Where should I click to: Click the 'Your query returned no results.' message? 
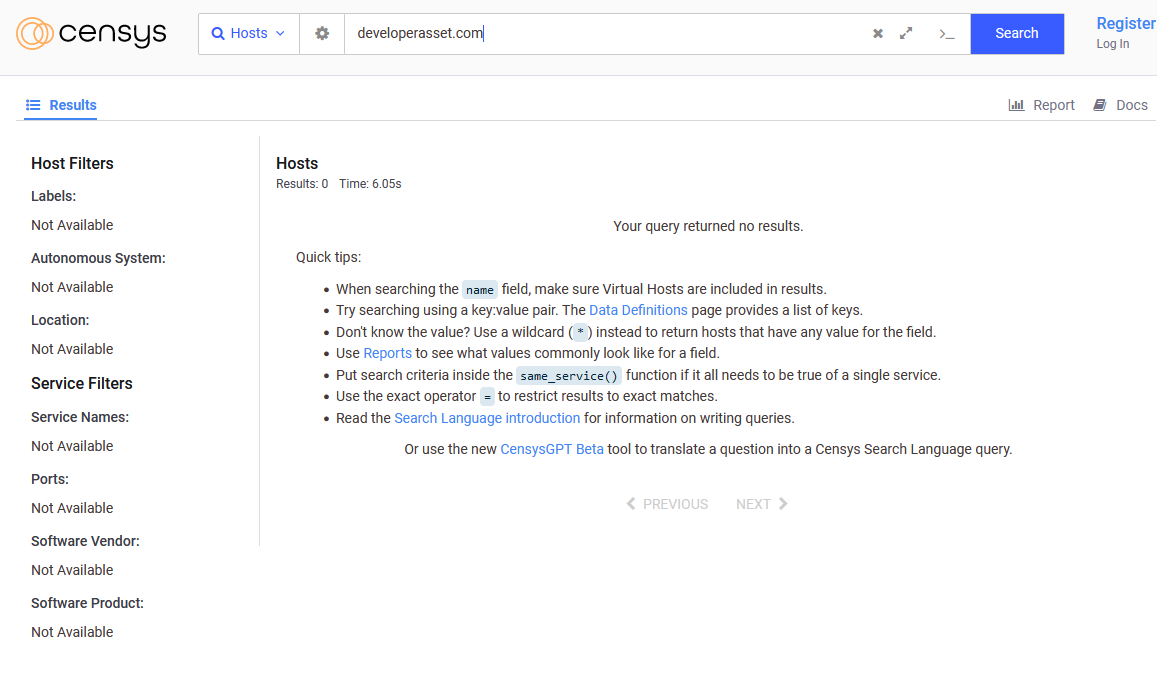pyautogui.click(x=708, y=226)
